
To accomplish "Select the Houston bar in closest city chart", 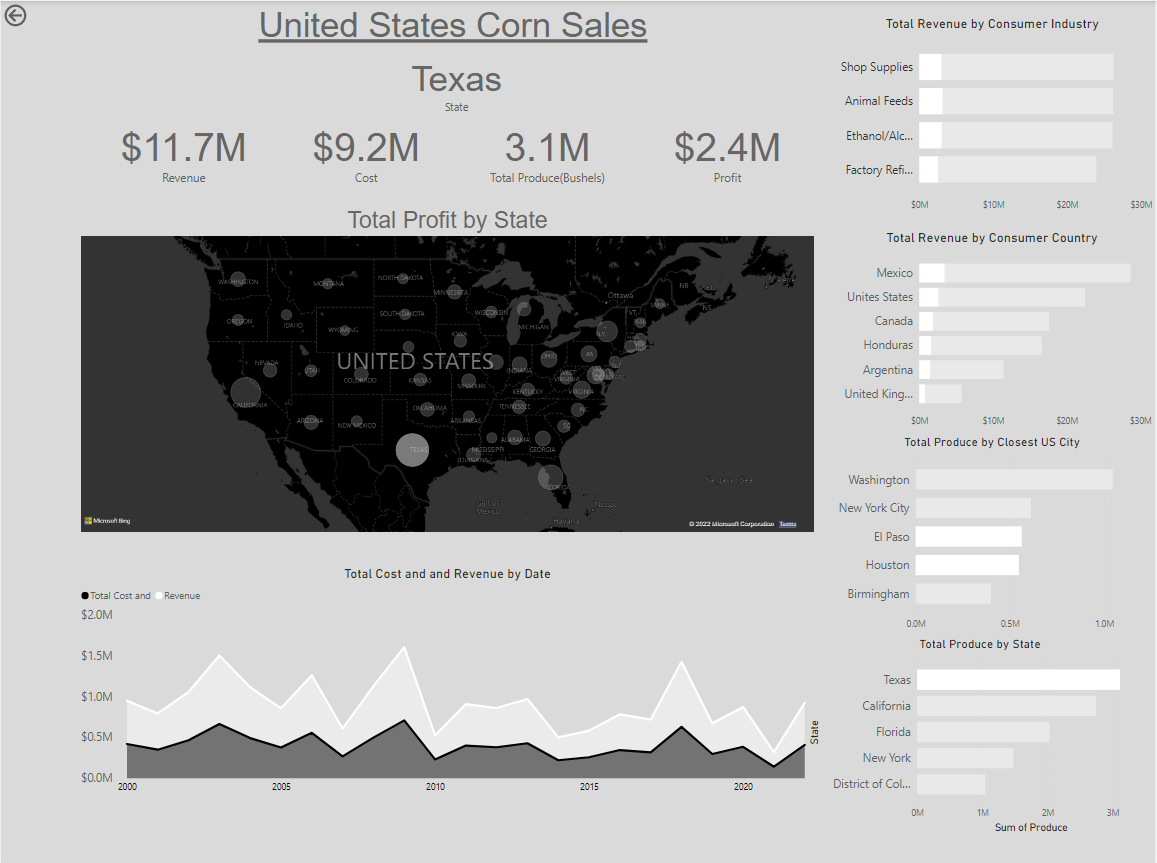I will [967, 565].
